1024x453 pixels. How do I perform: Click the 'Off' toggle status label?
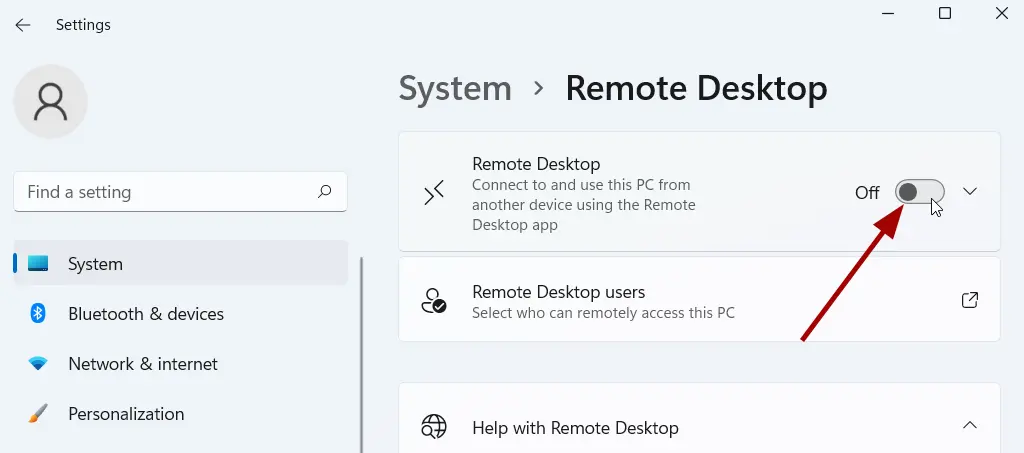pyautogui.click(x=867, y=193)
